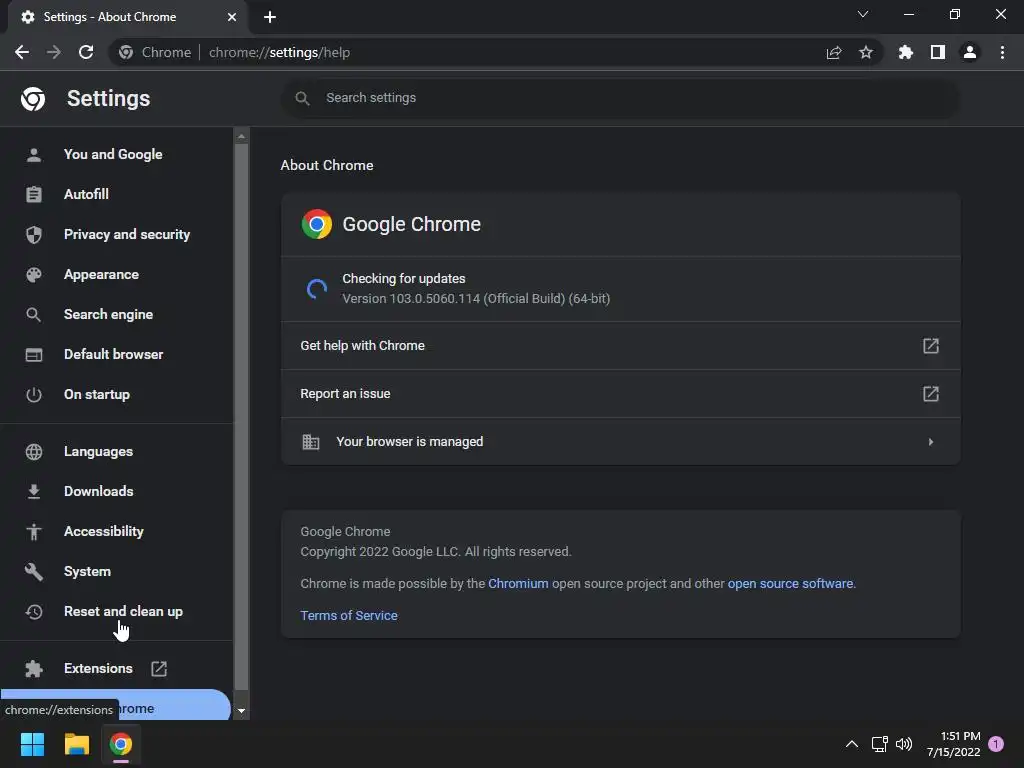
Task: Expand Your browser is managed
Action: pos(620,441)
